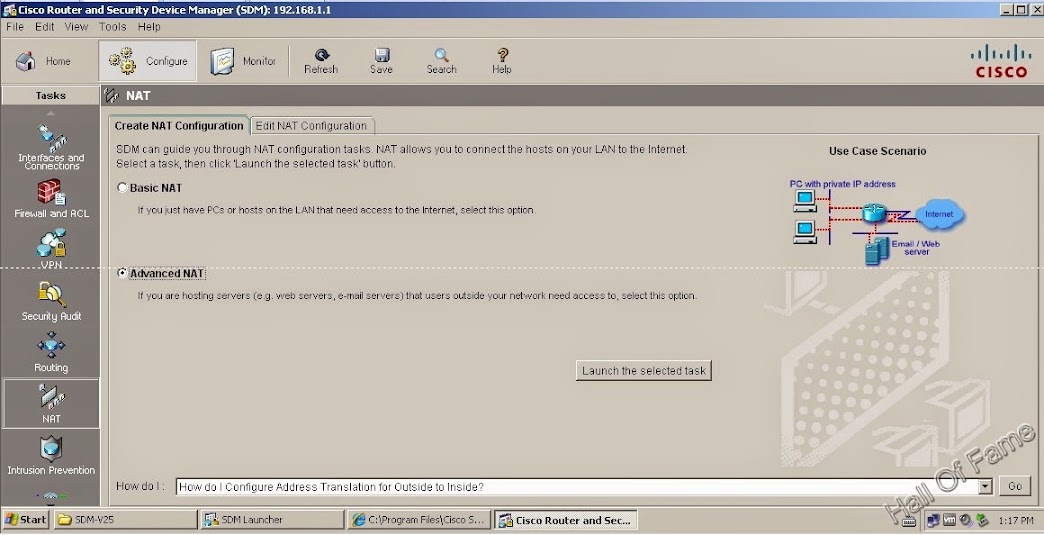Expand the How do I dropdown arrow
Image resolution: width=1044 pixels, height=535 pixels.
coord(985,487)
